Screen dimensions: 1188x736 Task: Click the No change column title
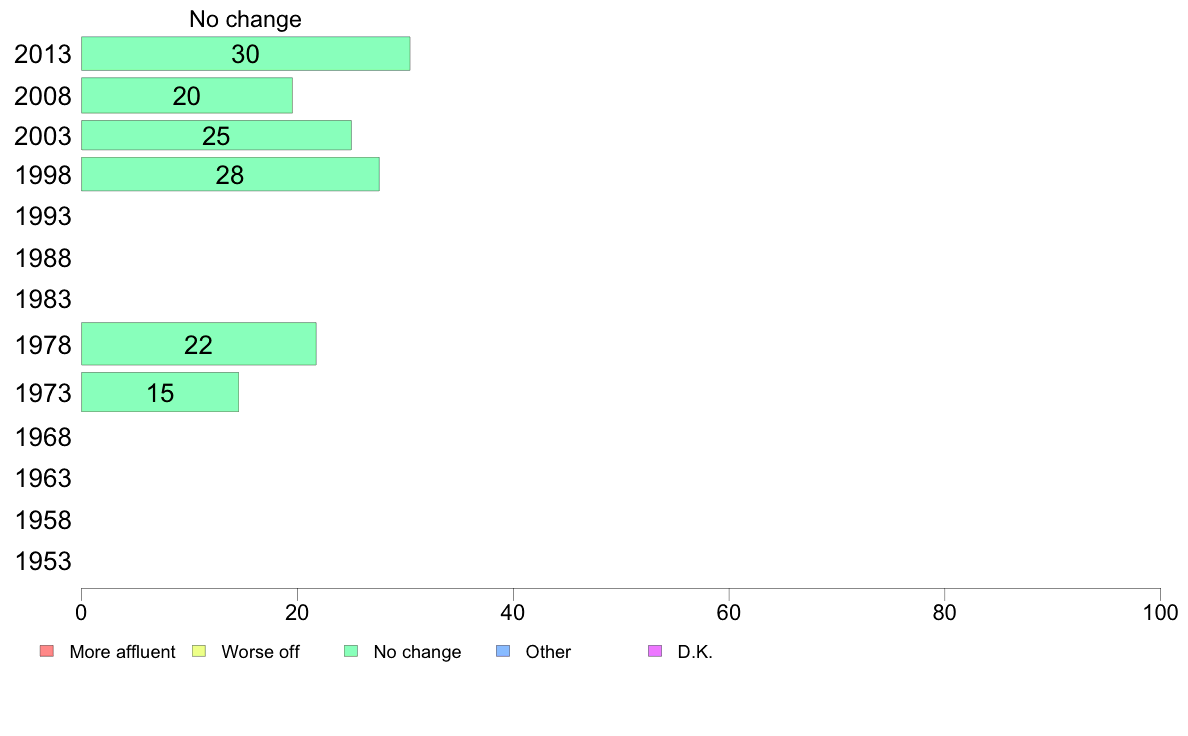(245, 19)
